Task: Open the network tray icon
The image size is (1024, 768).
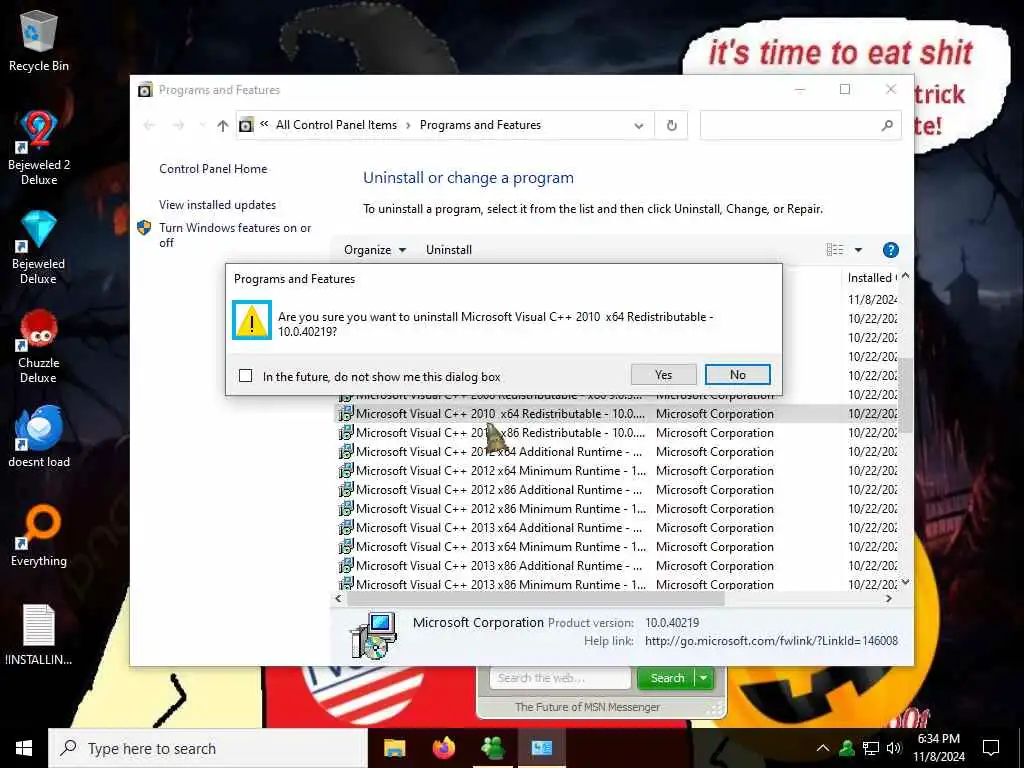Action: (871, 748)
